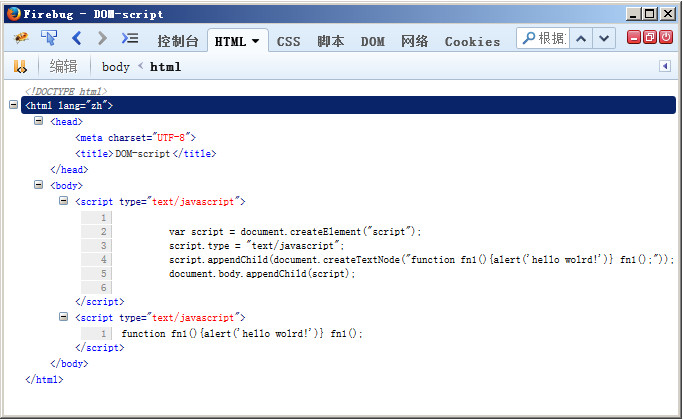Viewport: 683px width, 420px height.
Task: Collapse the first script element
Action: [64, 201]
